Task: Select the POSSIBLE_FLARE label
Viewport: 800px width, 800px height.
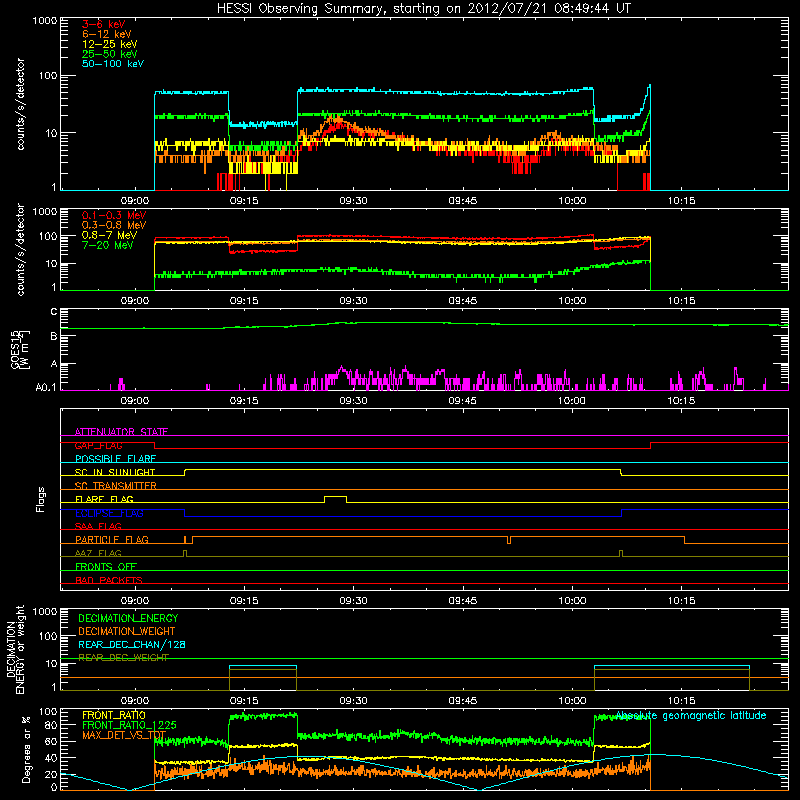Action: (115, 459)
